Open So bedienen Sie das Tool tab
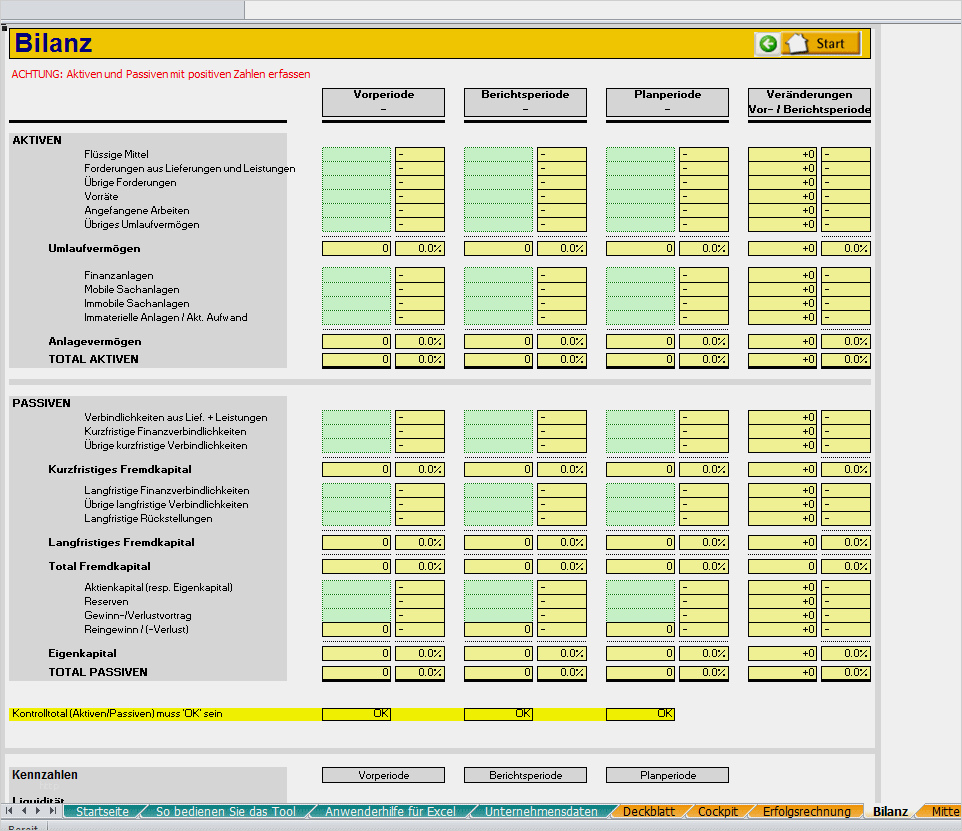Screen dimensions: 962x831 click(225, 811)
